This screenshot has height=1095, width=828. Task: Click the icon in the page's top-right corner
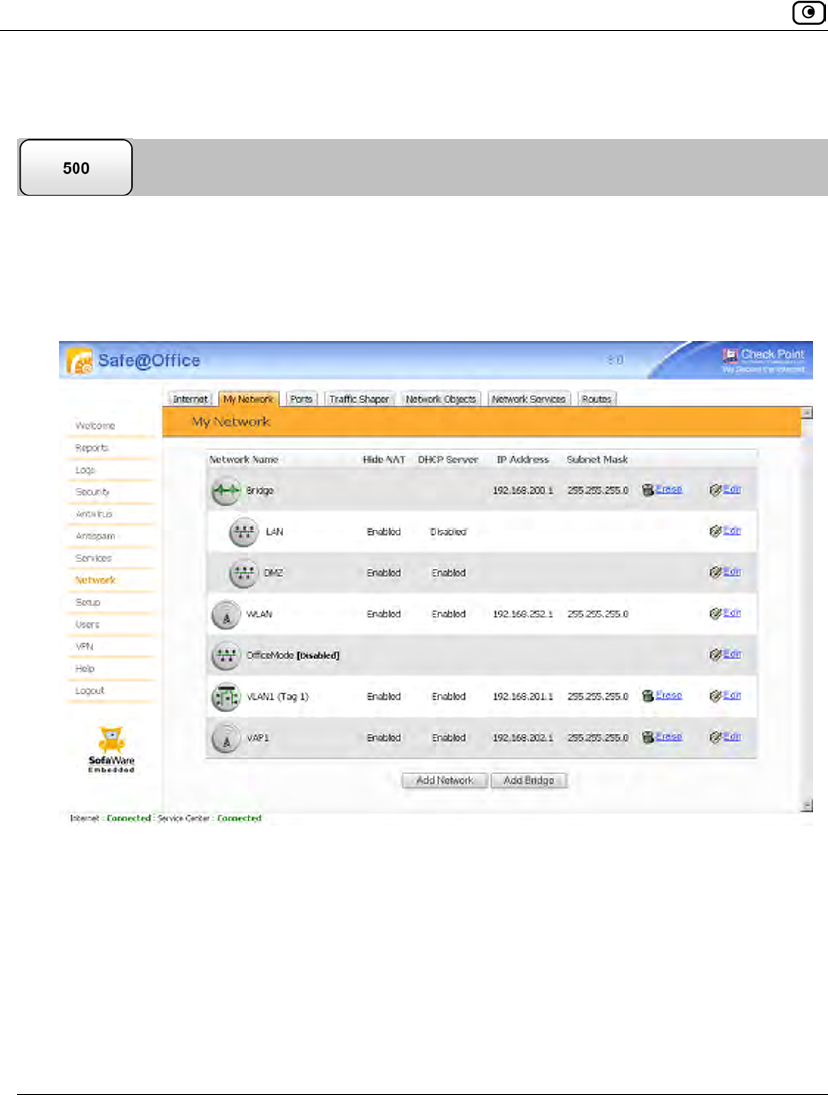[808, 13]
